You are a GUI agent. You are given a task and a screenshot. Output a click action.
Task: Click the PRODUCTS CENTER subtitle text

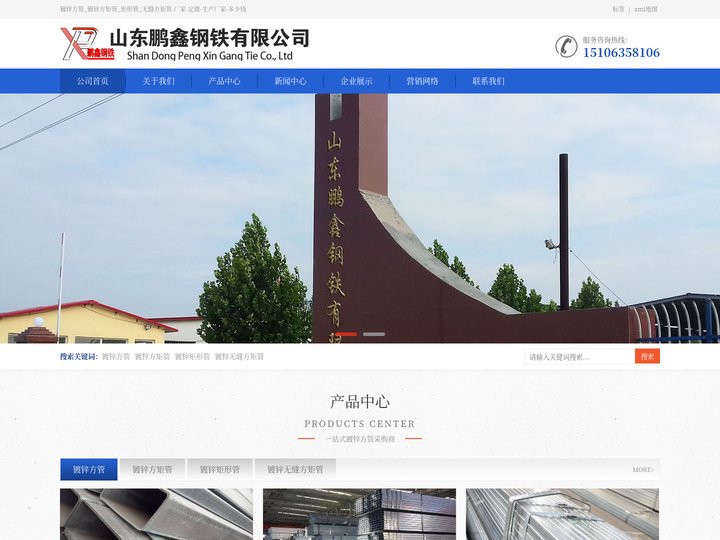click(360, 423)
